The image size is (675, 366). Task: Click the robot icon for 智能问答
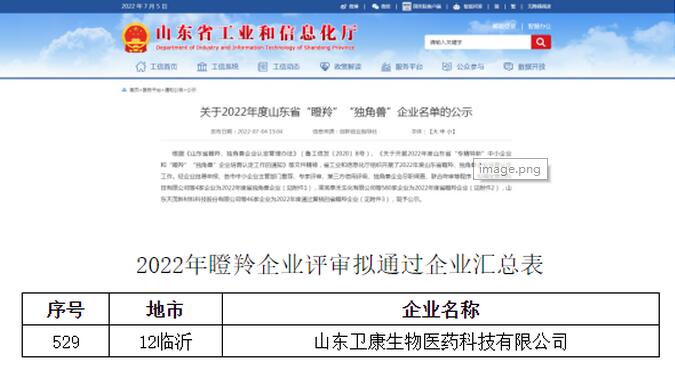click(456, 6)
